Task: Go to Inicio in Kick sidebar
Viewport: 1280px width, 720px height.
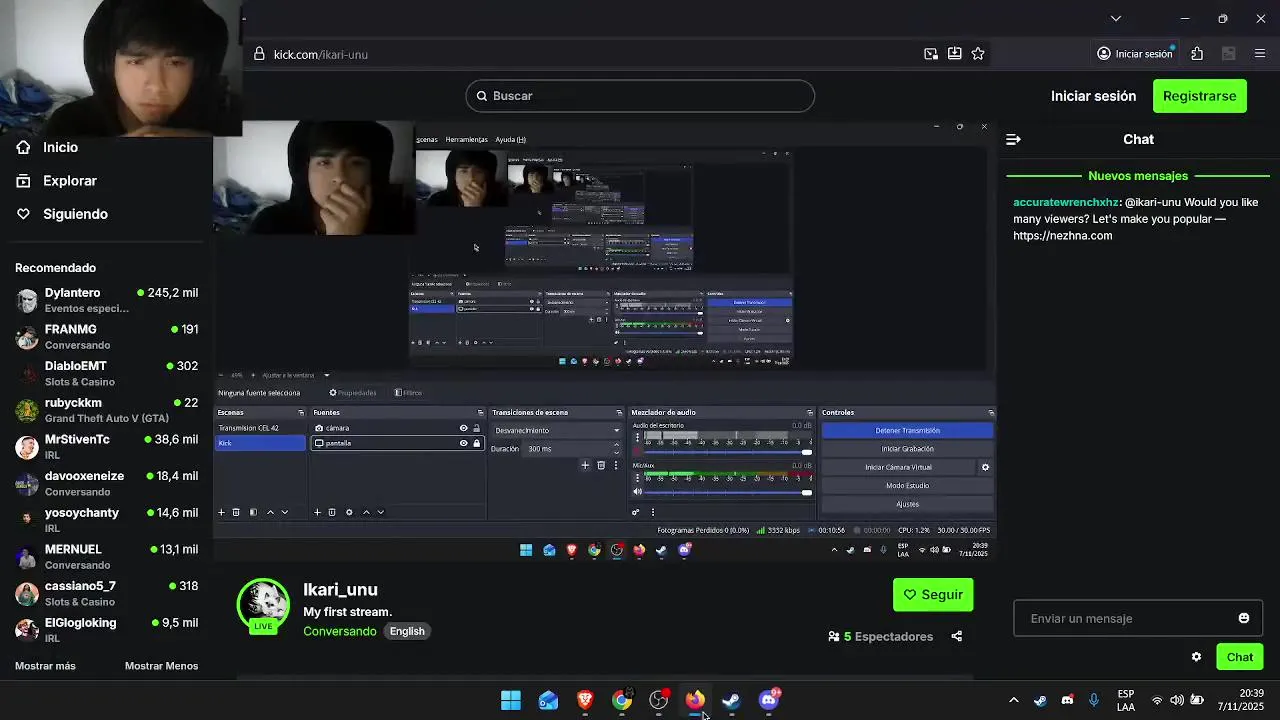Action: (60, 147)
